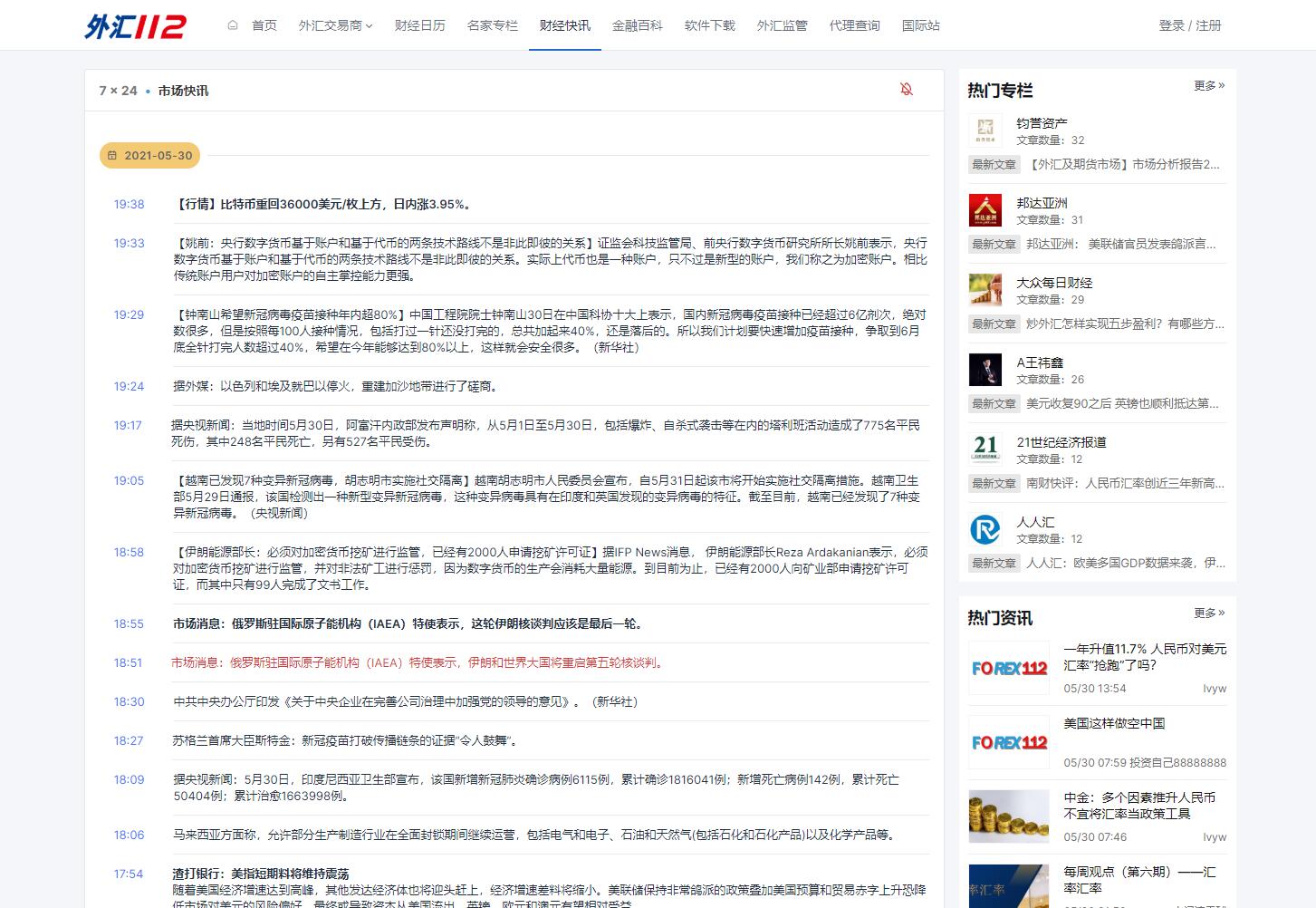The height and width of the screenshot is (908, 1316).
Task: Show more under 热门资讯
Action: (x=1208, y=613)
